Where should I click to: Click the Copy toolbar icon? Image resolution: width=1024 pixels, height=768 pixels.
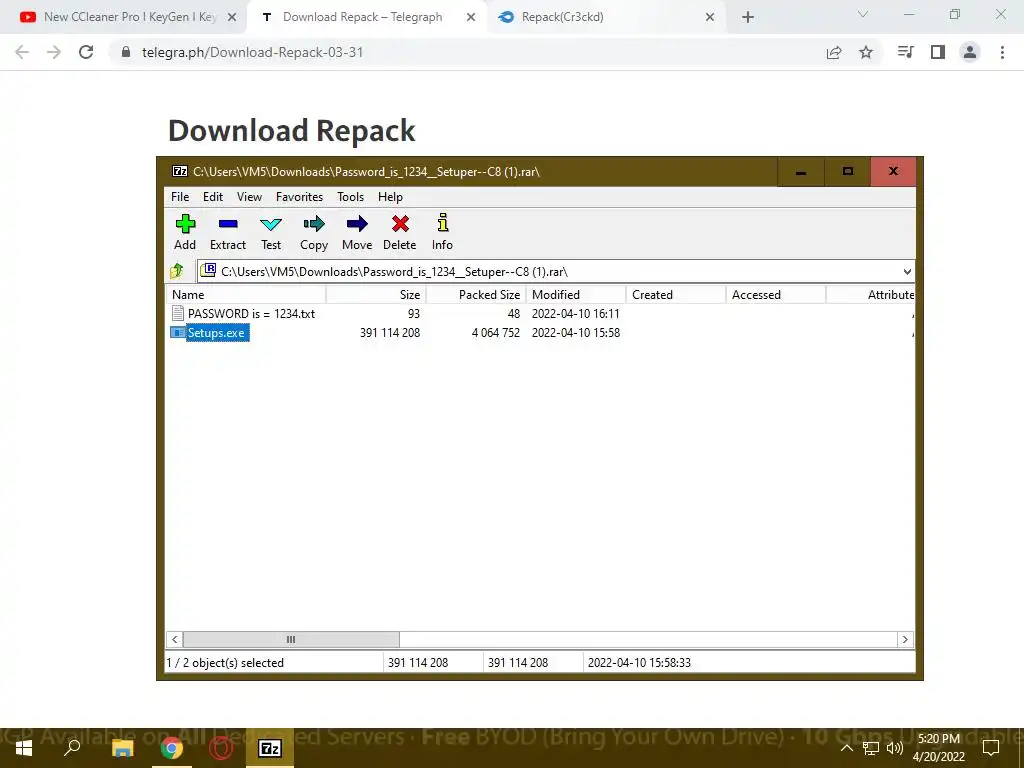pyautogui.click(x=314, y=225)
